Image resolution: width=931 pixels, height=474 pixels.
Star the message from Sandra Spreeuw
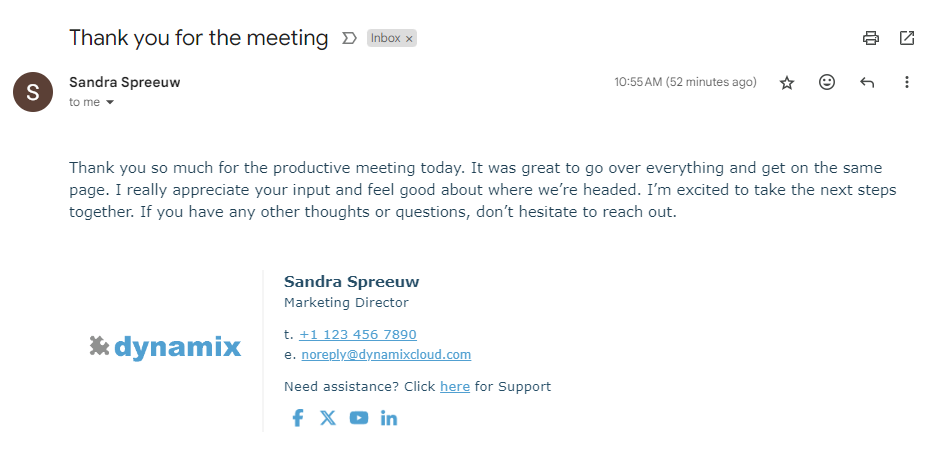(787, 83)
